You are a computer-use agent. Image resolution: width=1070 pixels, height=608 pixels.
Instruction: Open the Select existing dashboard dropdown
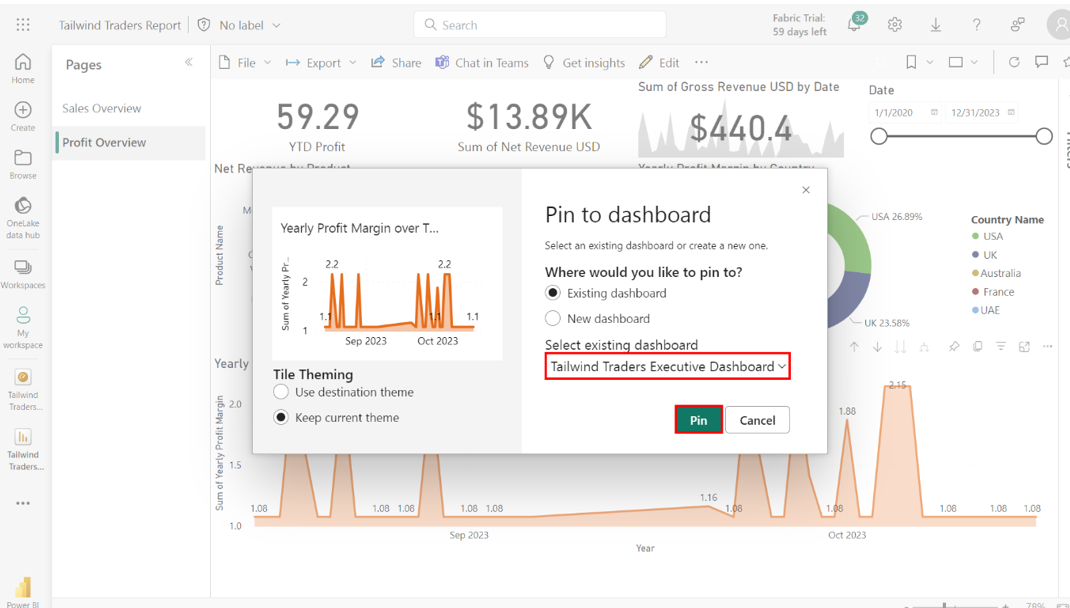(x=667, y=367)
